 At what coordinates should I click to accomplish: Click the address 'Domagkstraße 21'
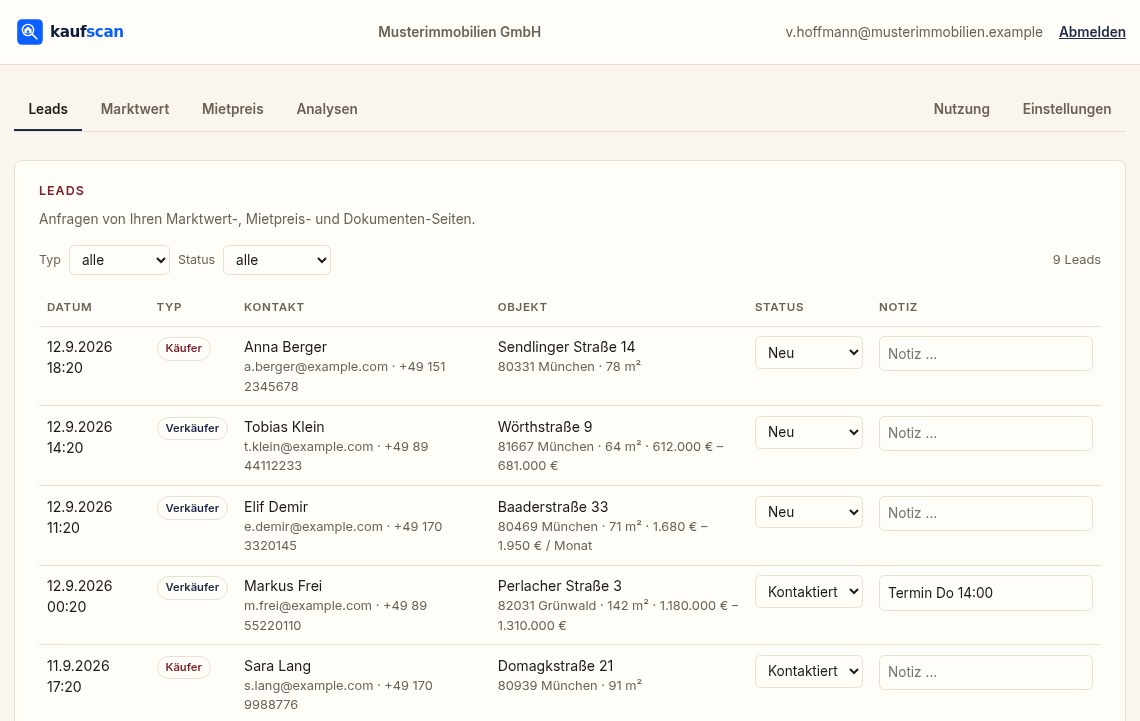tap(555, 666)
